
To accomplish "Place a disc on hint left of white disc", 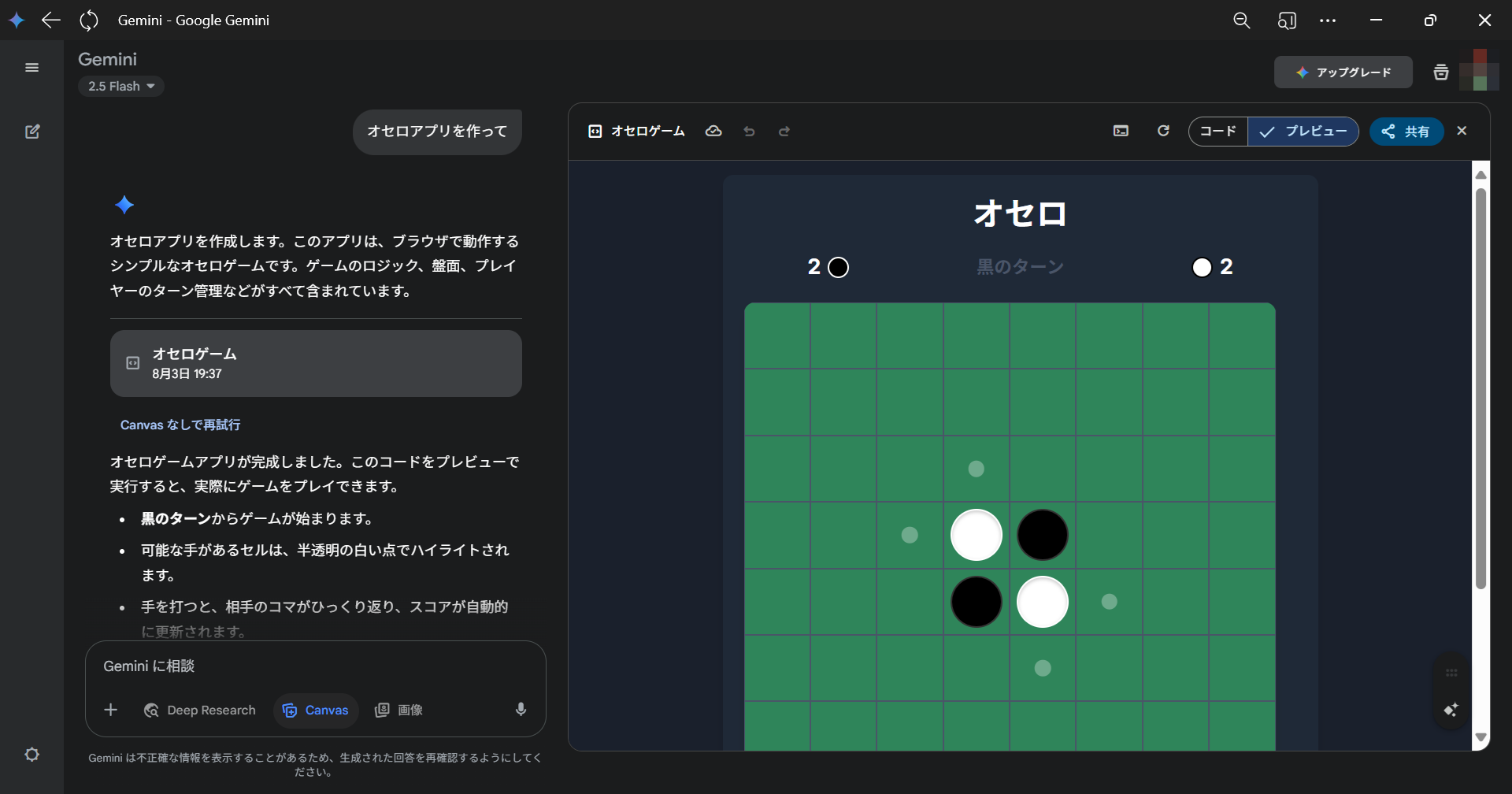I will [910, 535].
